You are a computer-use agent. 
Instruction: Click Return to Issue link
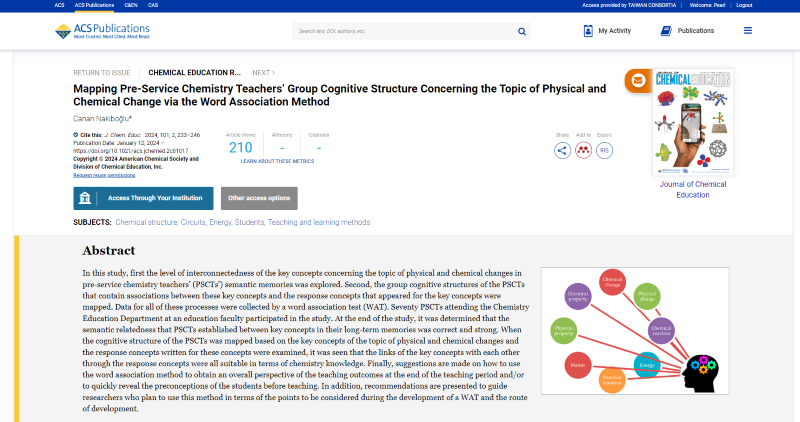[104, 73]
